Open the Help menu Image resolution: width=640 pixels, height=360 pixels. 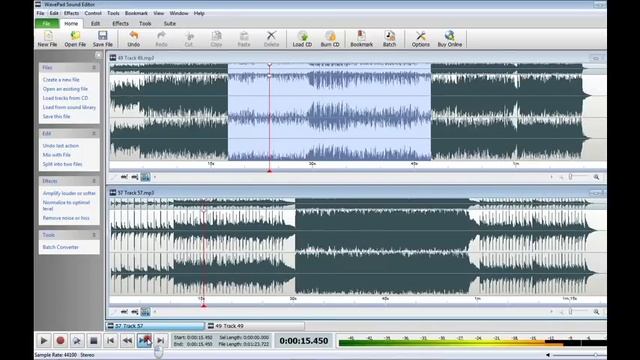199,13
